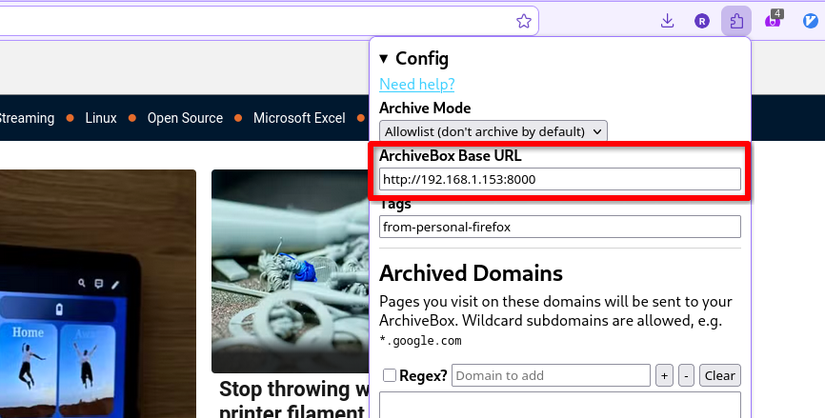Open the 3D printer filament article thumbnail
825x418 pixels.
pos(290,271)
